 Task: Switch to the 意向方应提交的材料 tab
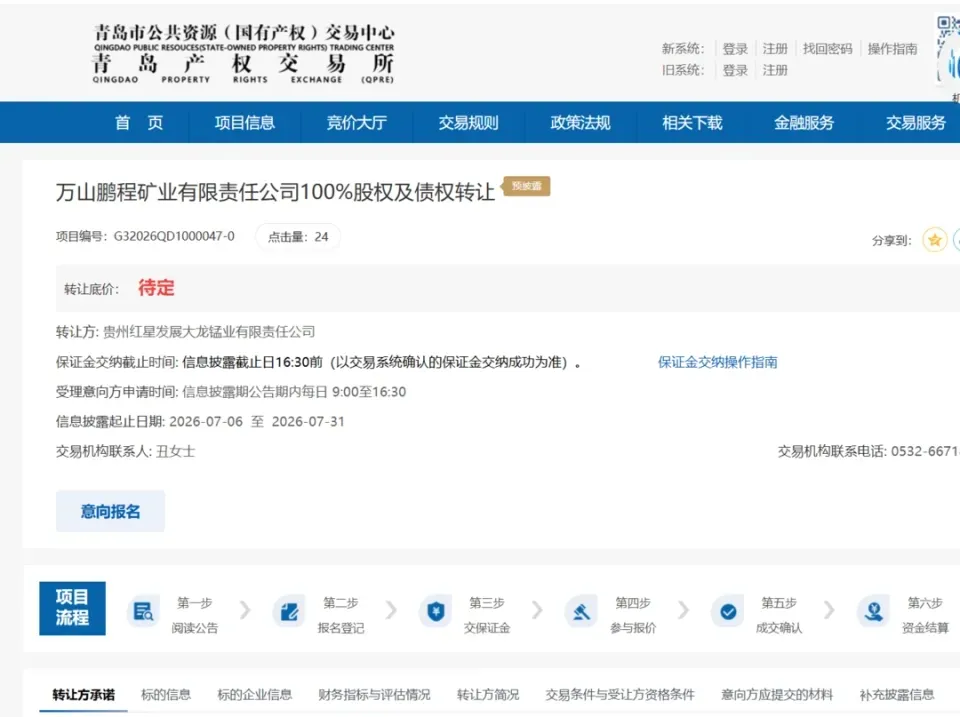(777, 694)
